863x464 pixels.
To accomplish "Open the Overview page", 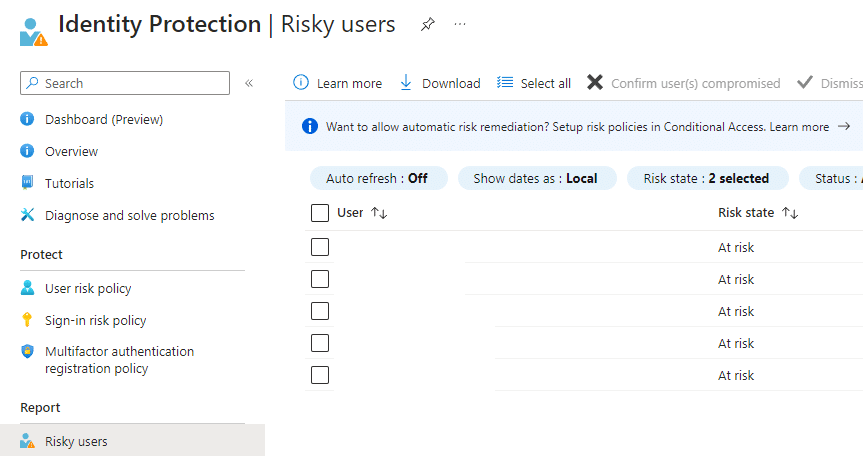I will 72,151.
